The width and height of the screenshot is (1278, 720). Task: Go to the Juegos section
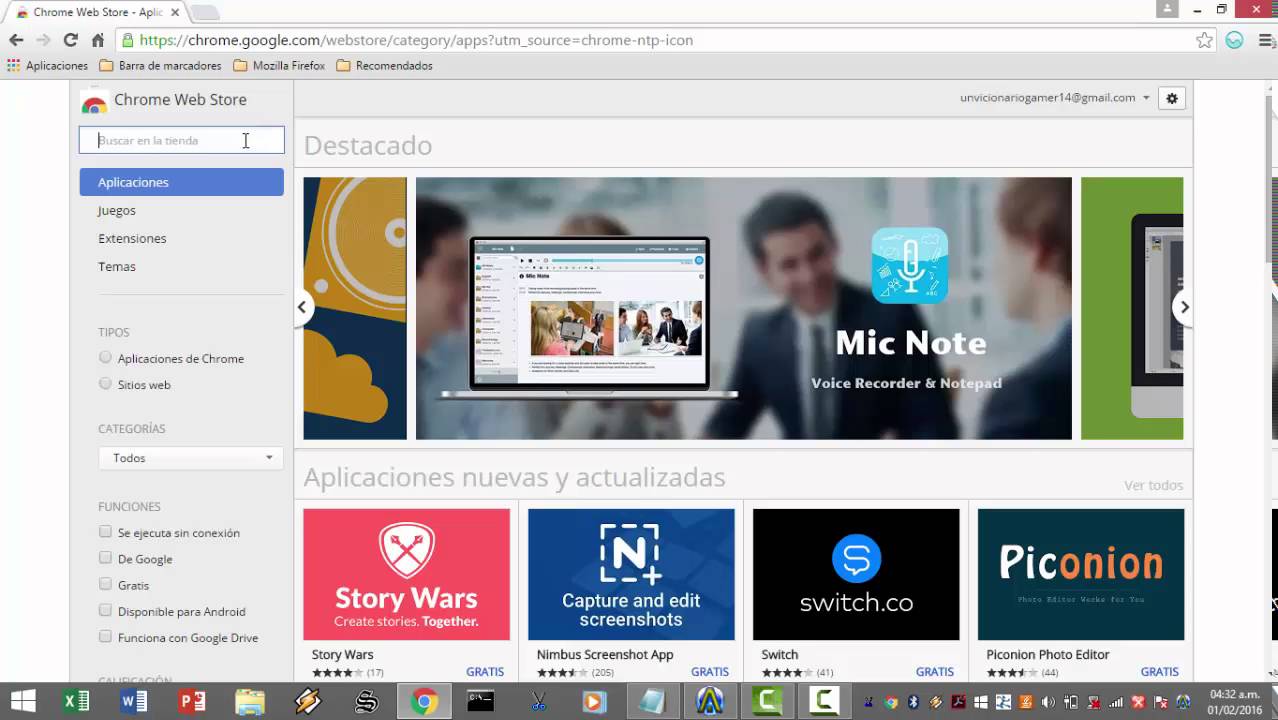(117, 210)
